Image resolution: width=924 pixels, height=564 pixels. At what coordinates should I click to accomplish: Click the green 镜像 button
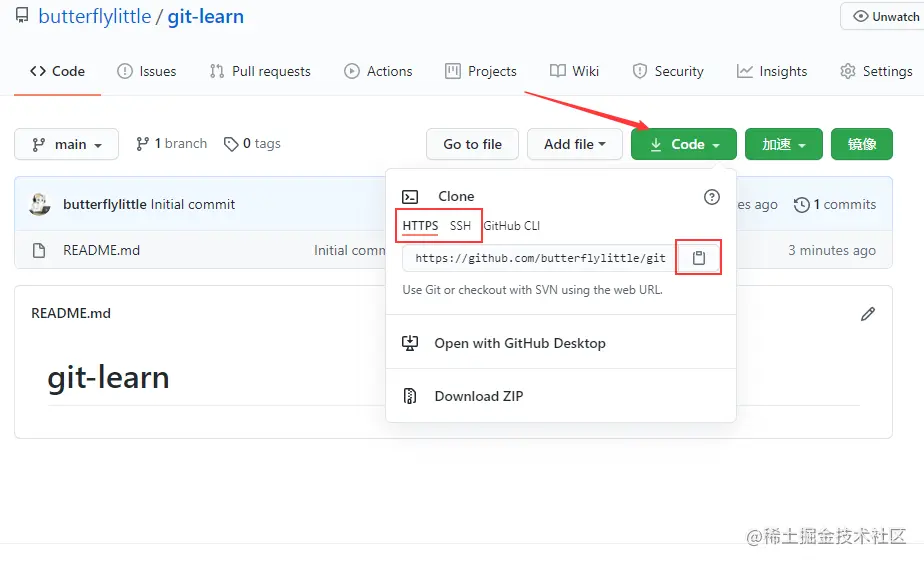click(862, 144)
